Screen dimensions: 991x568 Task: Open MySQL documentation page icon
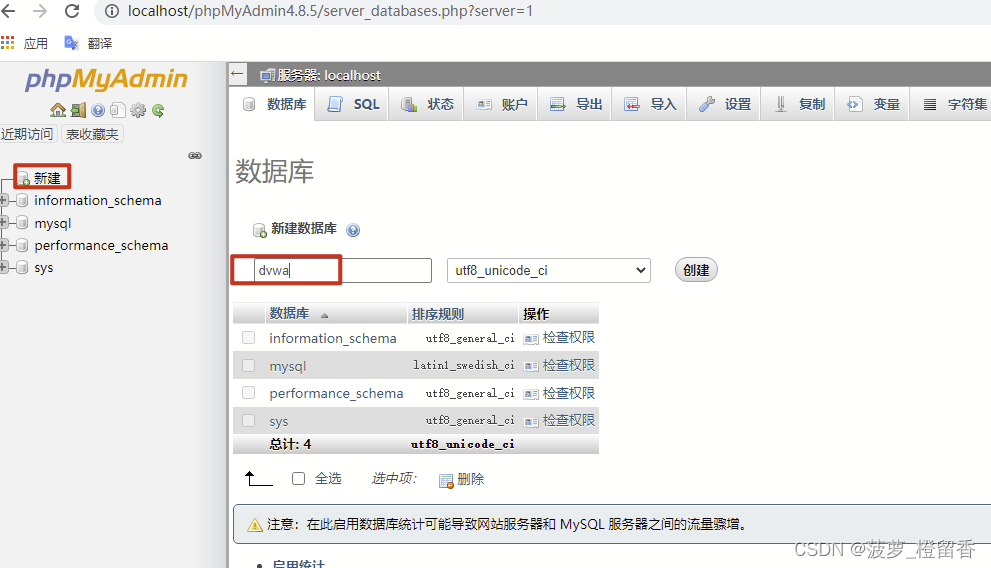point(118,111)
